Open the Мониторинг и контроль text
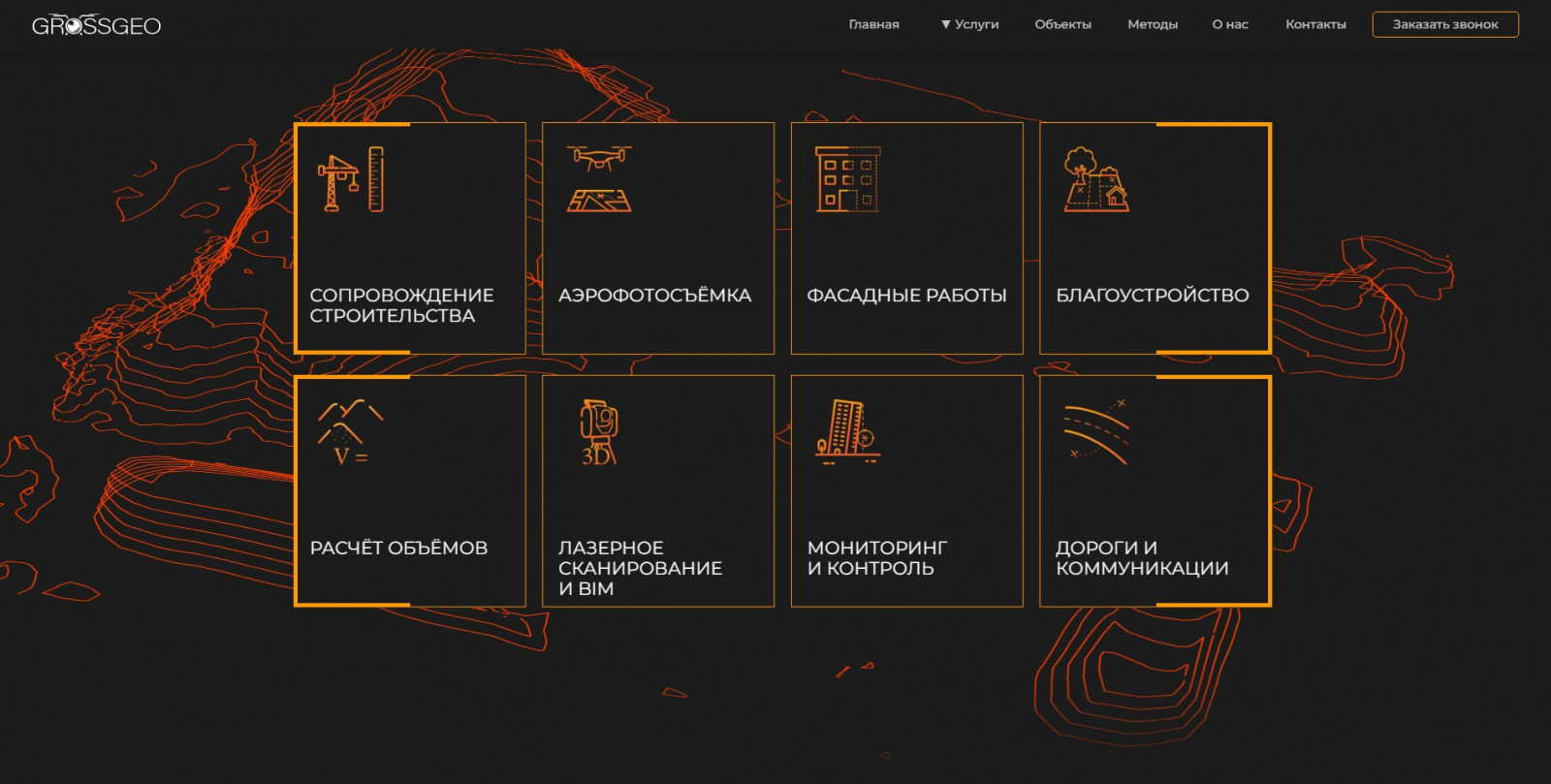 point(877,558)
